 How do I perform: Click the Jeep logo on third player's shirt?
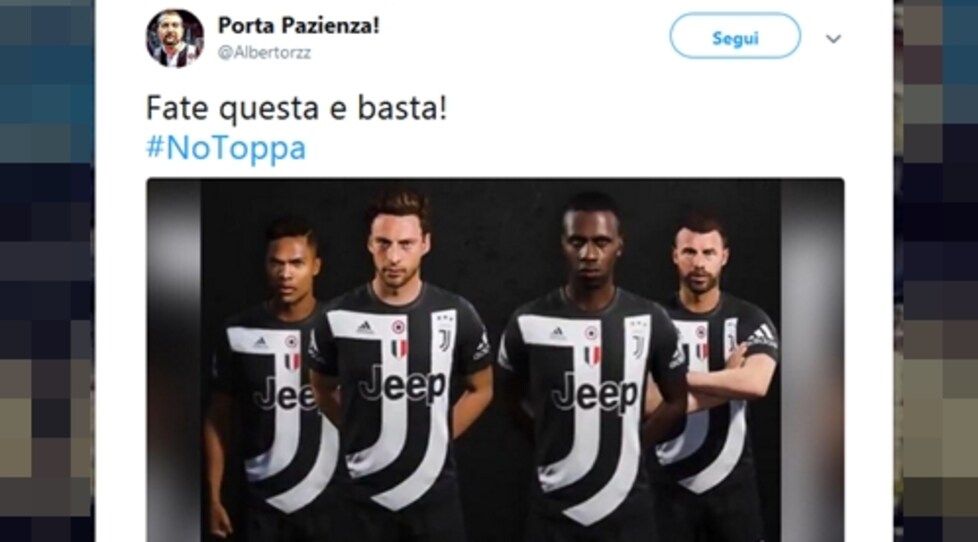[595, 394]
